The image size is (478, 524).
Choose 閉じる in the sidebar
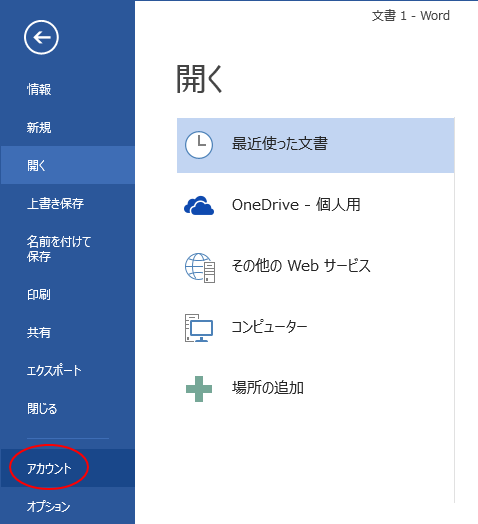click(x=67, y=408)
